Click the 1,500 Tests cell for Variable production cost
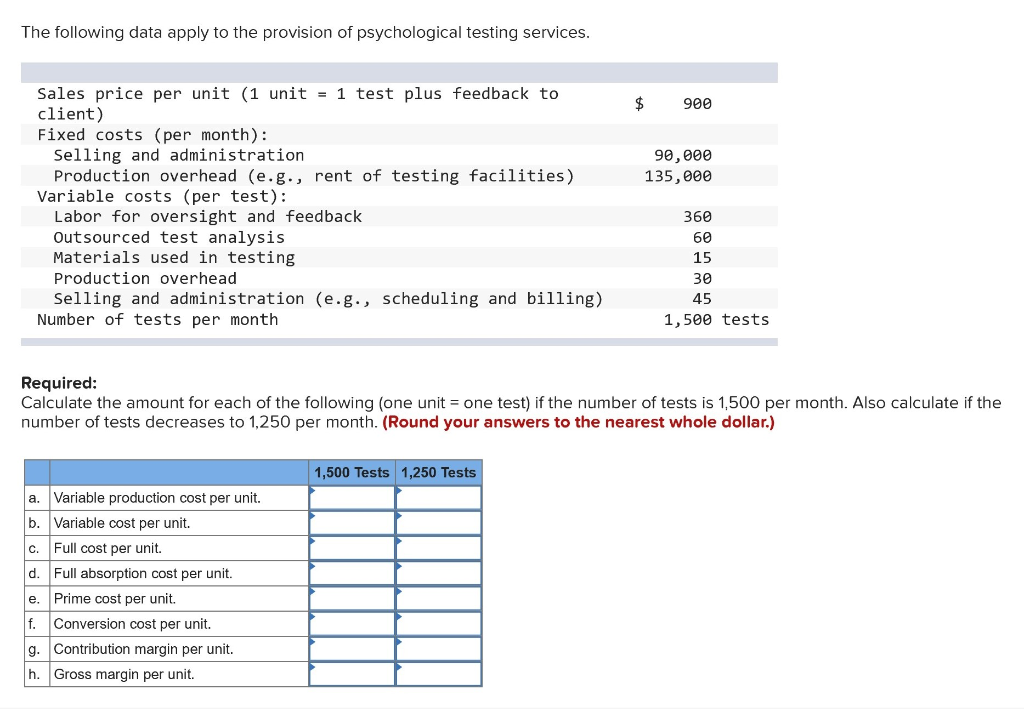1024x712 pixels. pos(351,497)
